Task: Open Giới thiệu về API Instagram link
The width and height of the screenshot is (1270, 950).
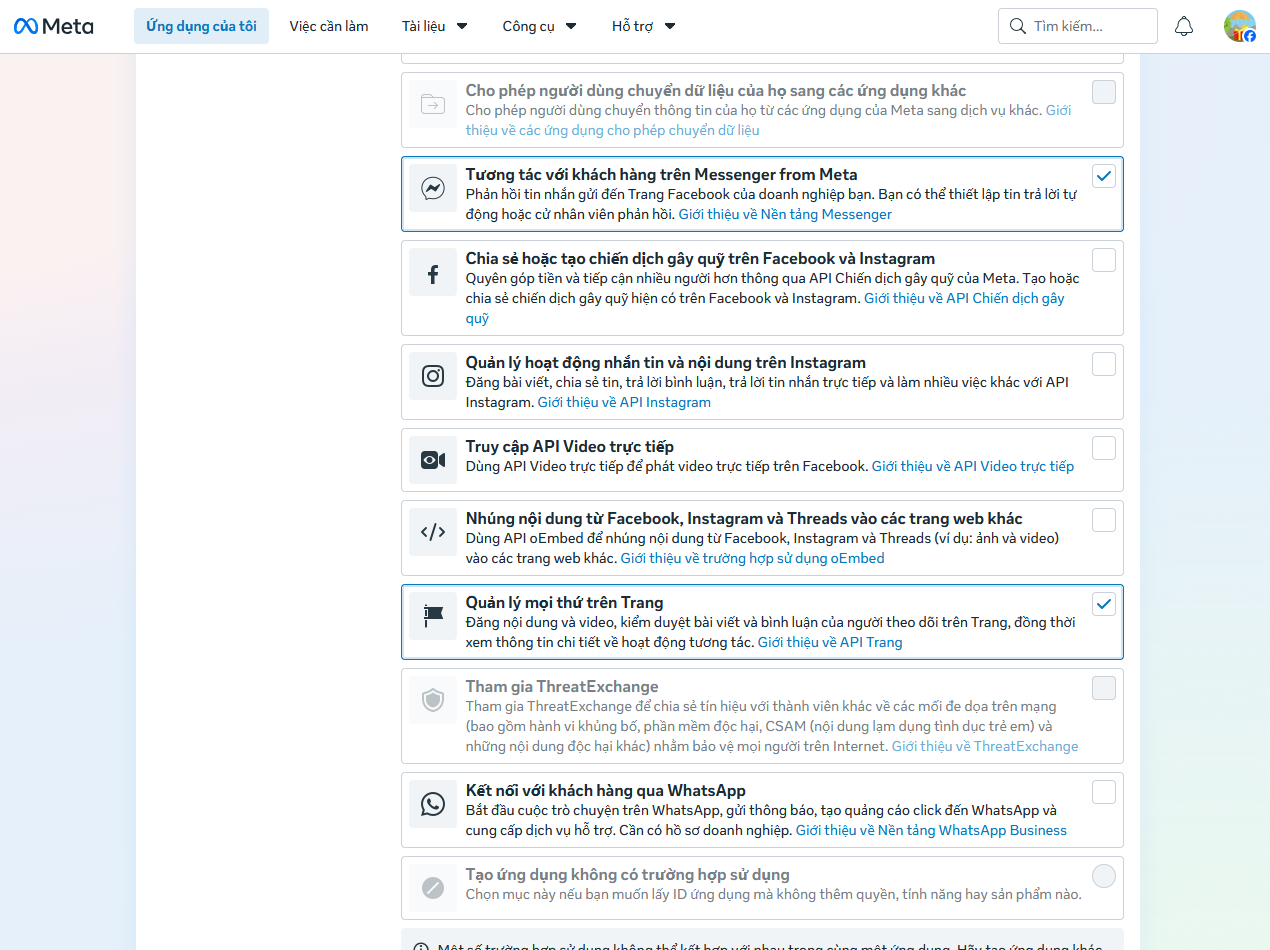Action: 624,402
